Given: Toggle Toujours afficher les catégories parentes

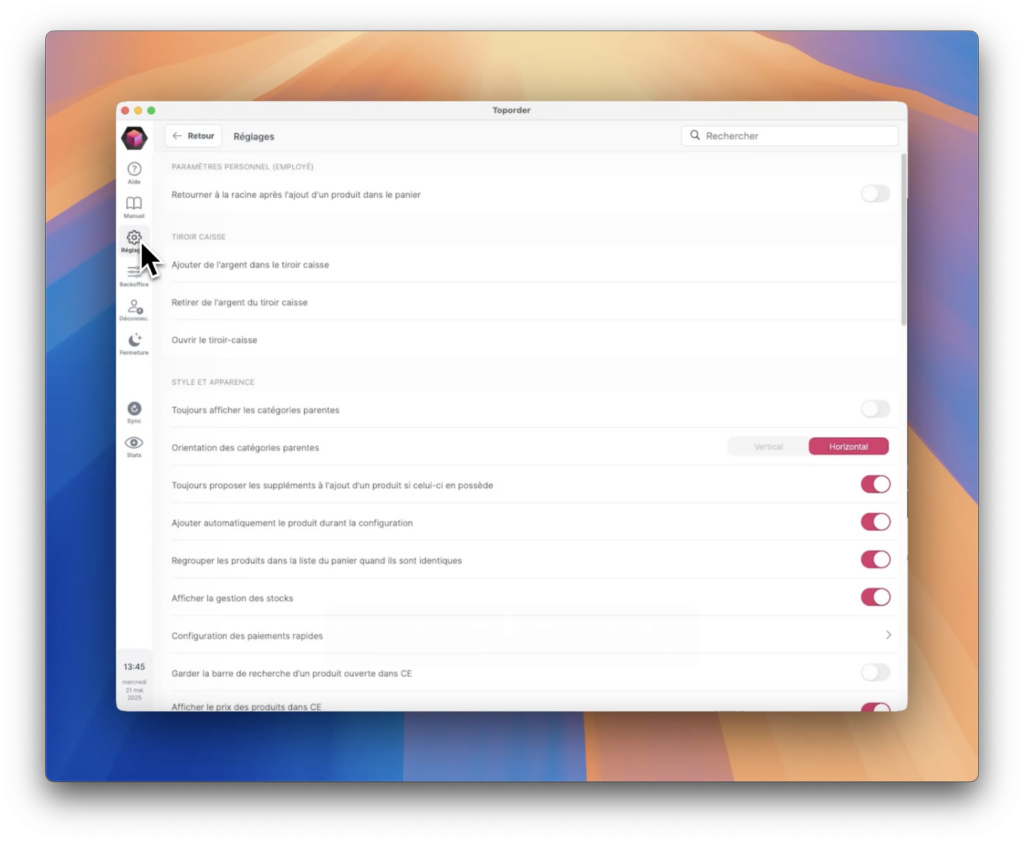Looking at the screenshot, I should [x=875, y=409].
